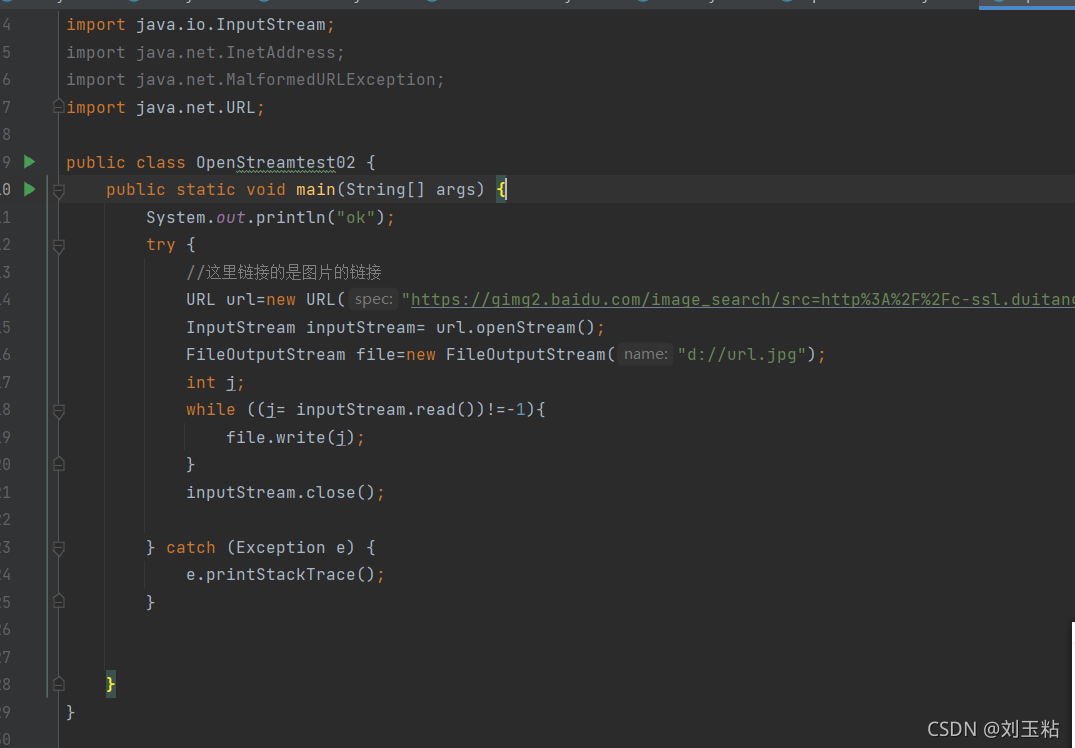Click the 'name:' parameter hint
The height and width of the screenshot is (748, 1075).
[645, 354]
